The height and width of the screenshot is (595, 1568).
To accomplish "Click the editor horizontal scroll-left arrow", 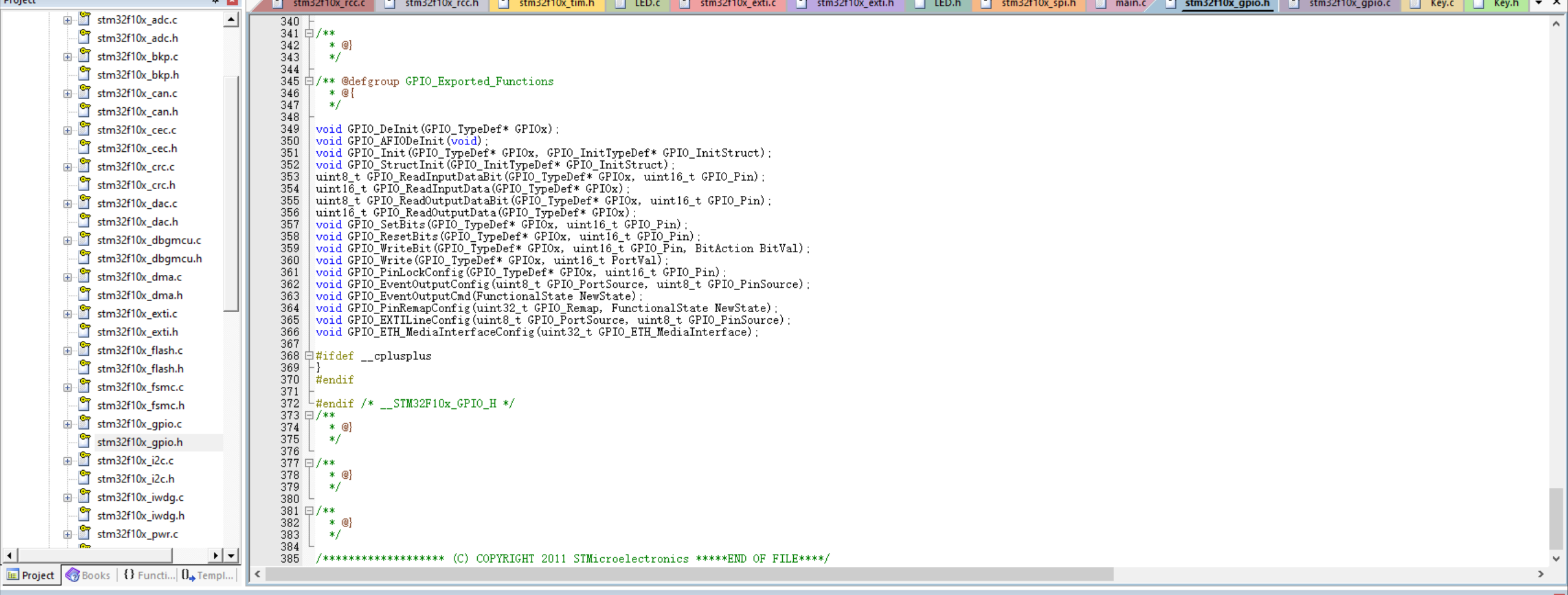I will 257,574.
